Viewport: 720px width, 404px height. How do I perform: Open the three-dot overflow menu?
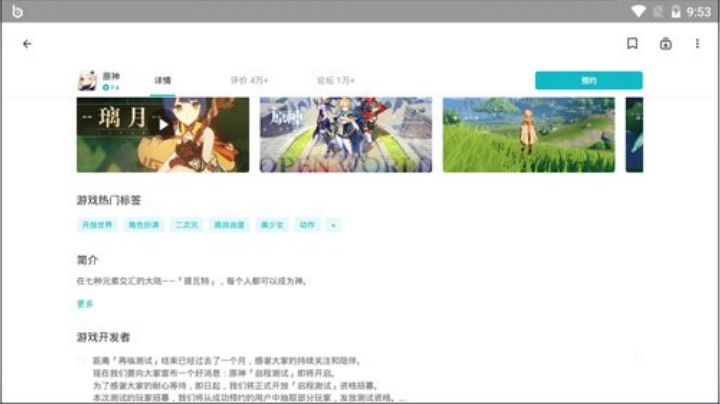(697, 44)
